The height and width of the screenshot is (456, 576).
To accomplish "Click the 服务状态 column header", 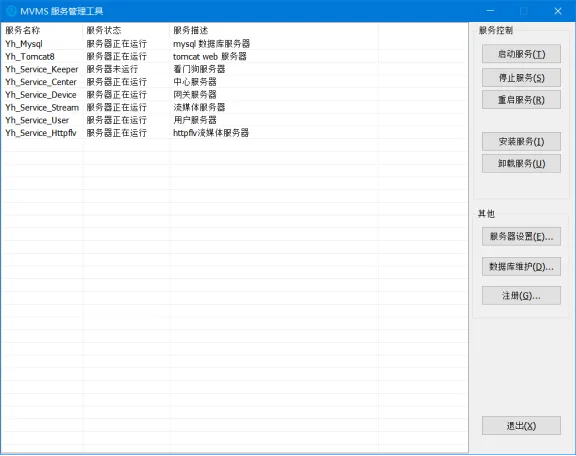I will click(x=126, y=30).
